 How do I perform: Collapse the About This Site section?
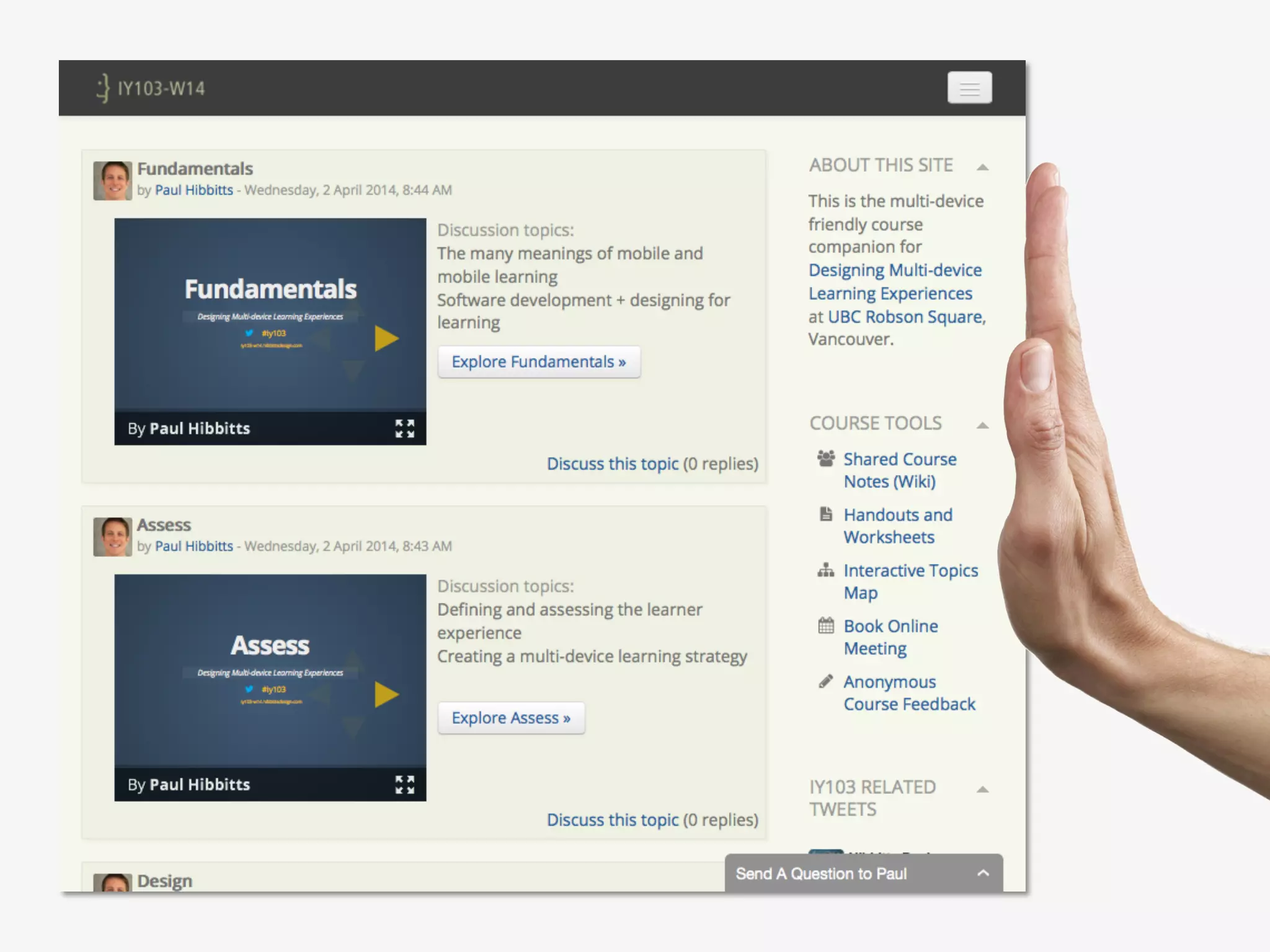tap(982, 167)
